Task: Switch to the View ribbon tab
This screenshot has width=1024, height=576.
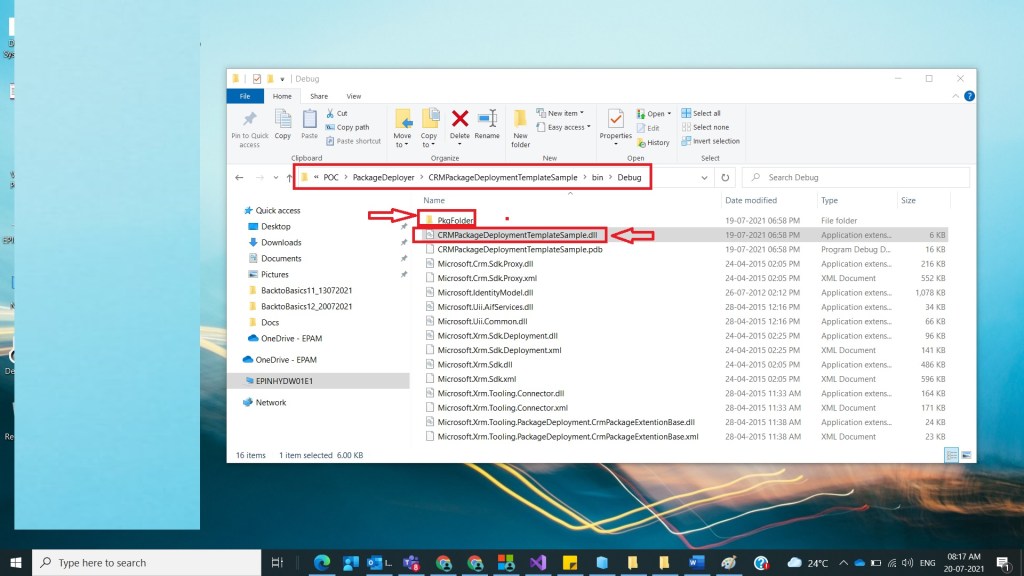Action: click(x=353, y=96)
